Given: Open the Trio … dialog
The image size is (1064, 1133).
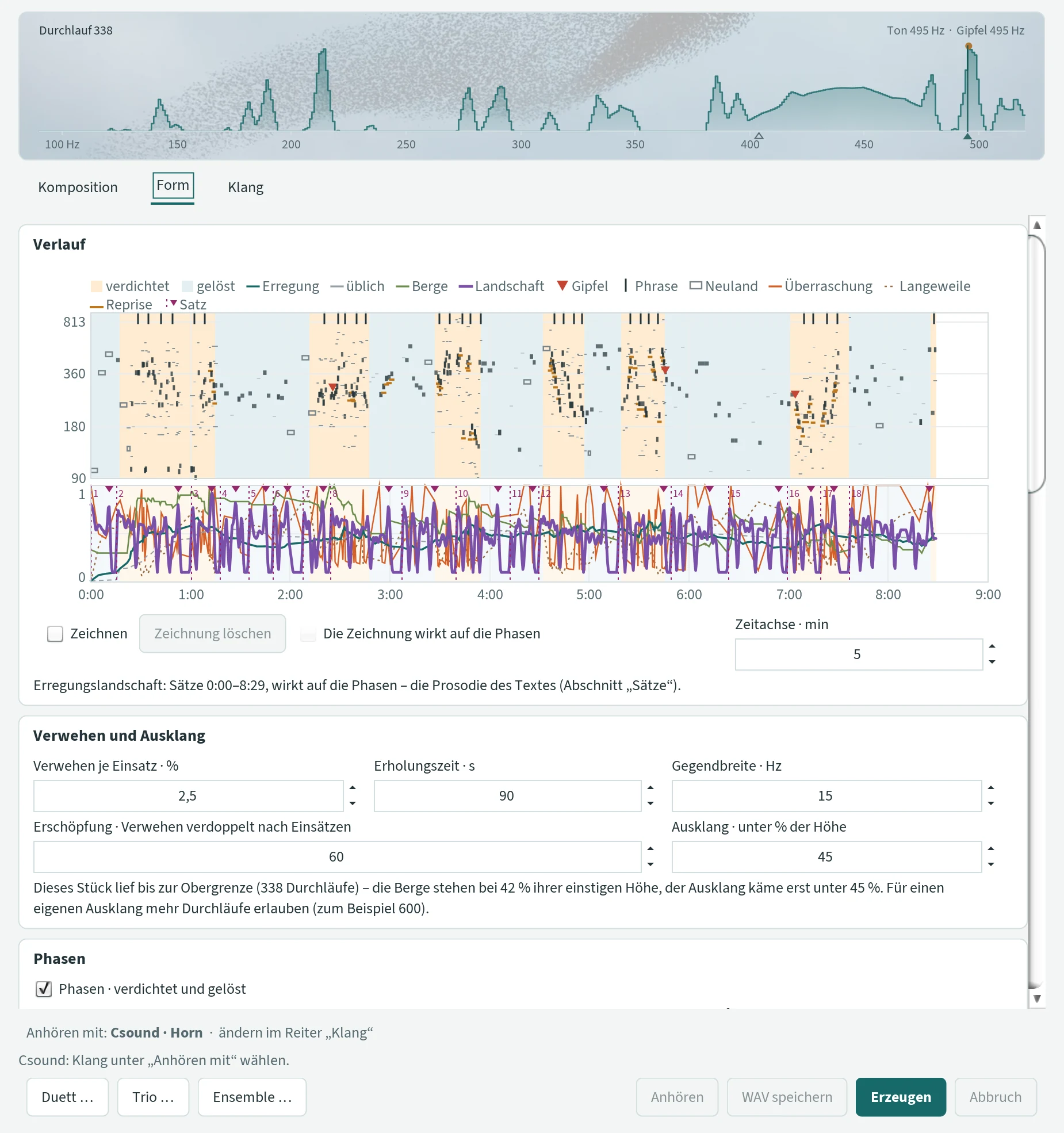Looking at the screenshot, I should tap(153, 1097).
